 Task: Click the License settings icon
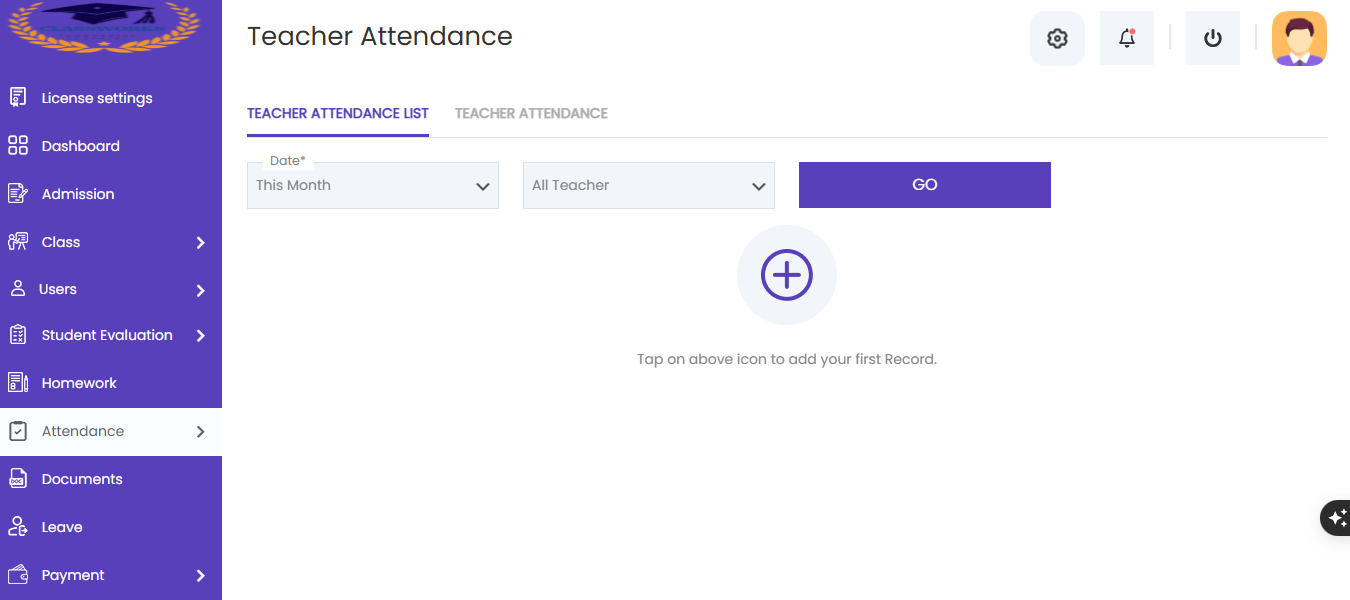18,98
